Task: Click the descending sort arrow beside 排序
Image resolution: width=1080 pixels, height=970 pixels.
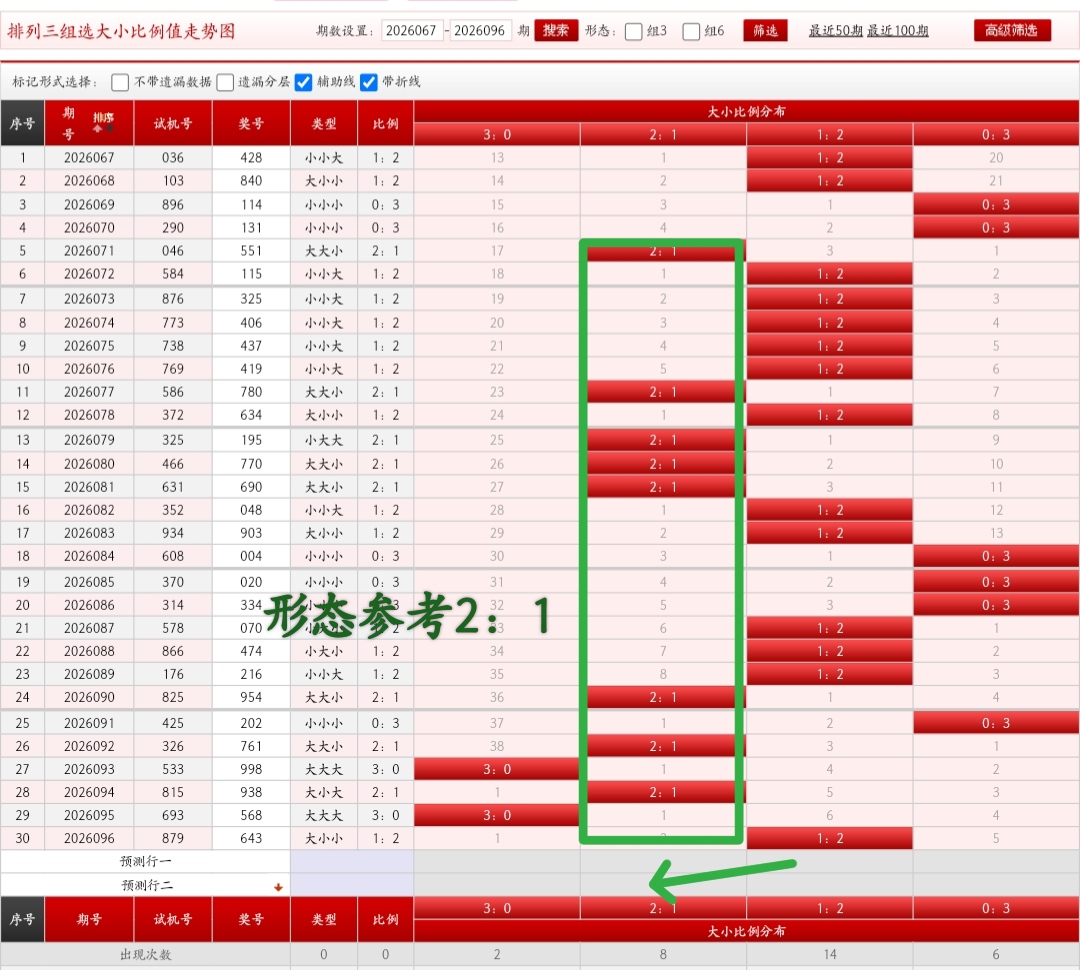Action: click(109, 128)
